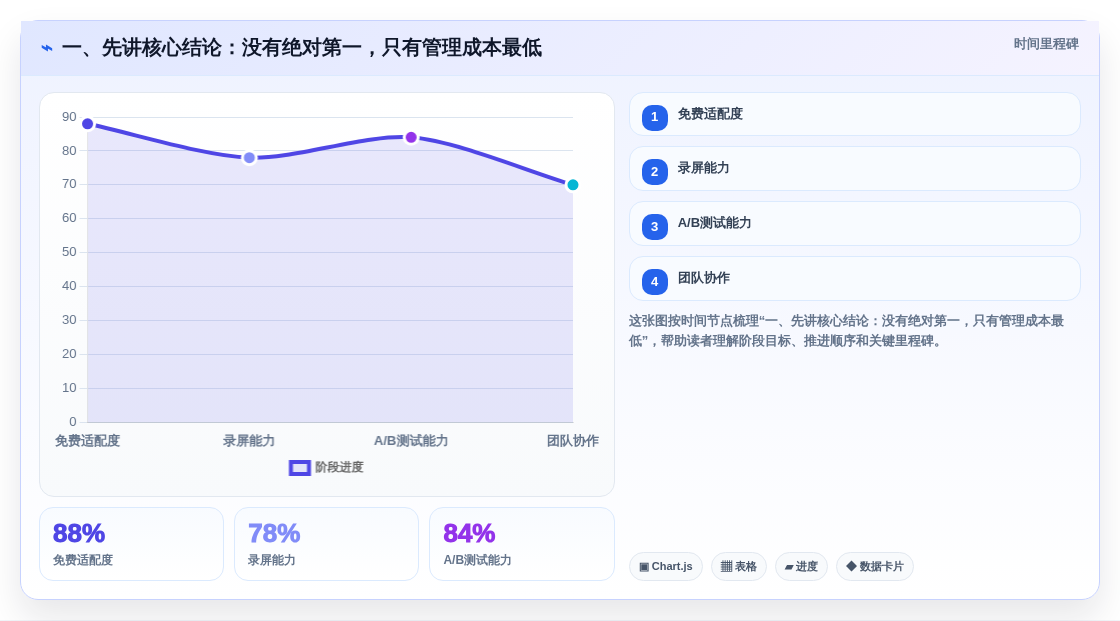Viewport: 1120px width, 621px height.
Task: Click the y-axis value 0
Action: (x=73, y=422)
